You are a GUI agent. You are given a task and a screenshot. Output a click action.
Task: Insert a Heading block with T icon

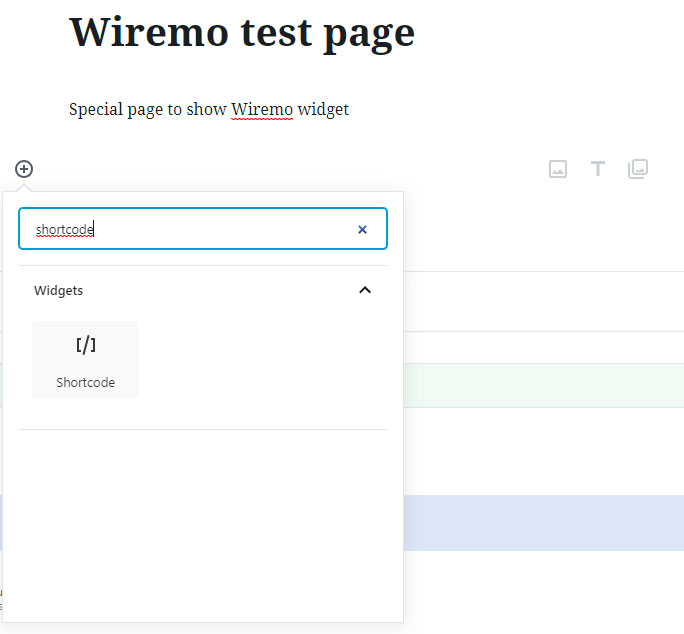(x=598, y=168)
